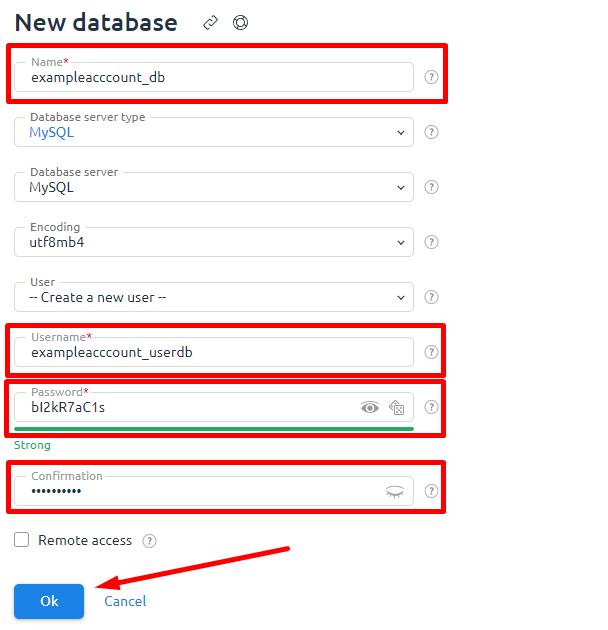Open the Database server type dropdown

[214, 132]
